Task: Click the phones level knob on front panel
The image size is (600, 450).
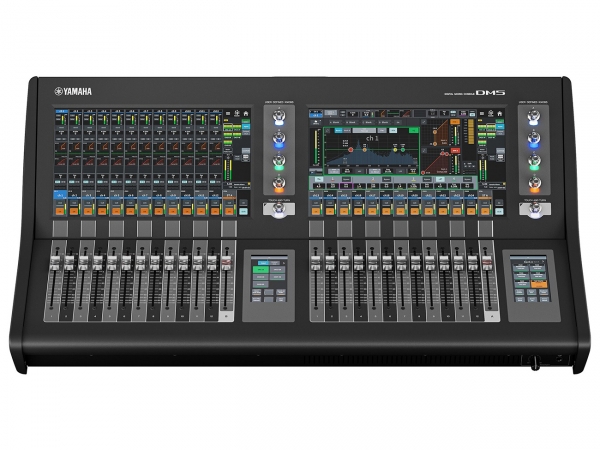Action: coord(535,362)
